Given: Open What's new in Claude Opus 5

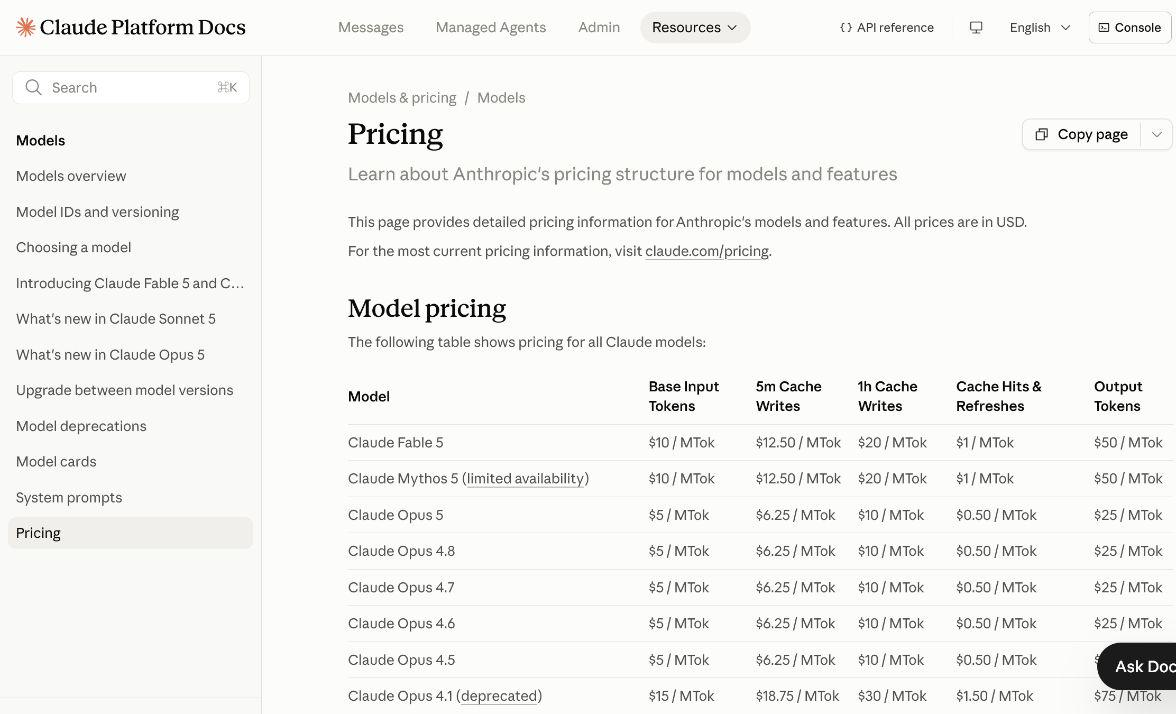Looking at the screenshot, I should pyautogui.click(x=110, y=355).
